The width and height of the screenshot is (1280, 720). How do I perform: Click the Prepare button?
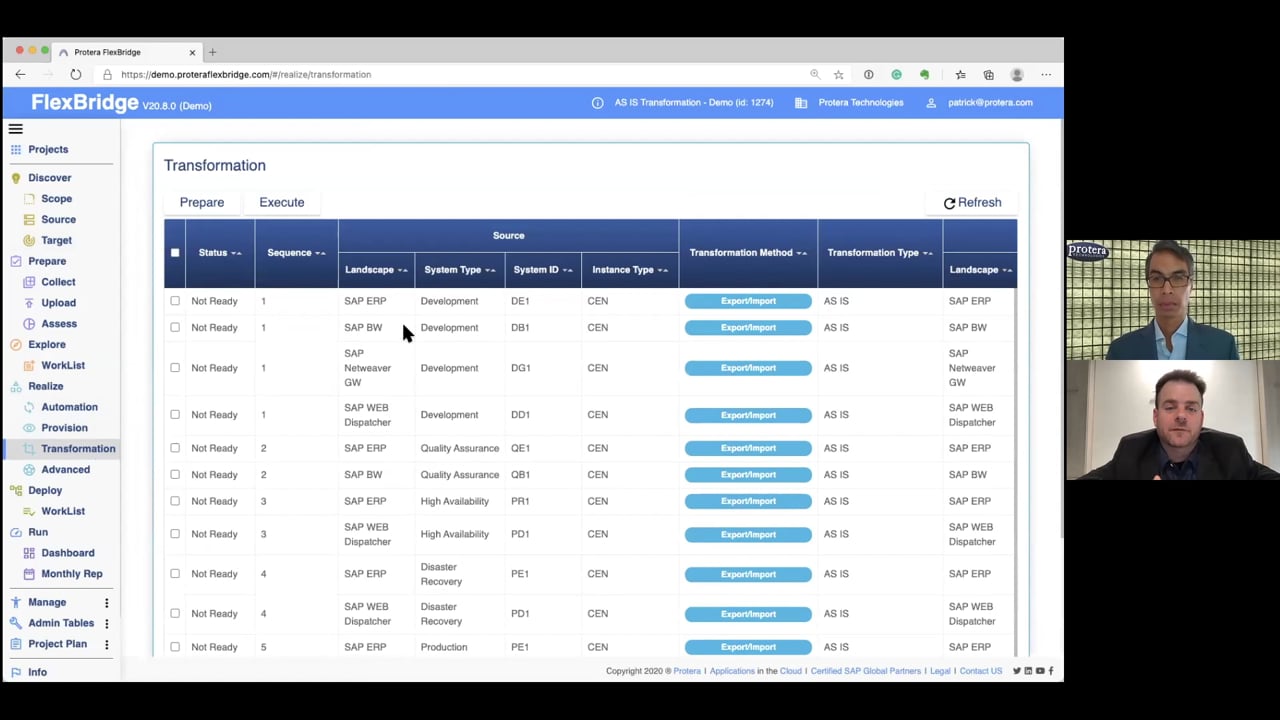pos(202,202)
